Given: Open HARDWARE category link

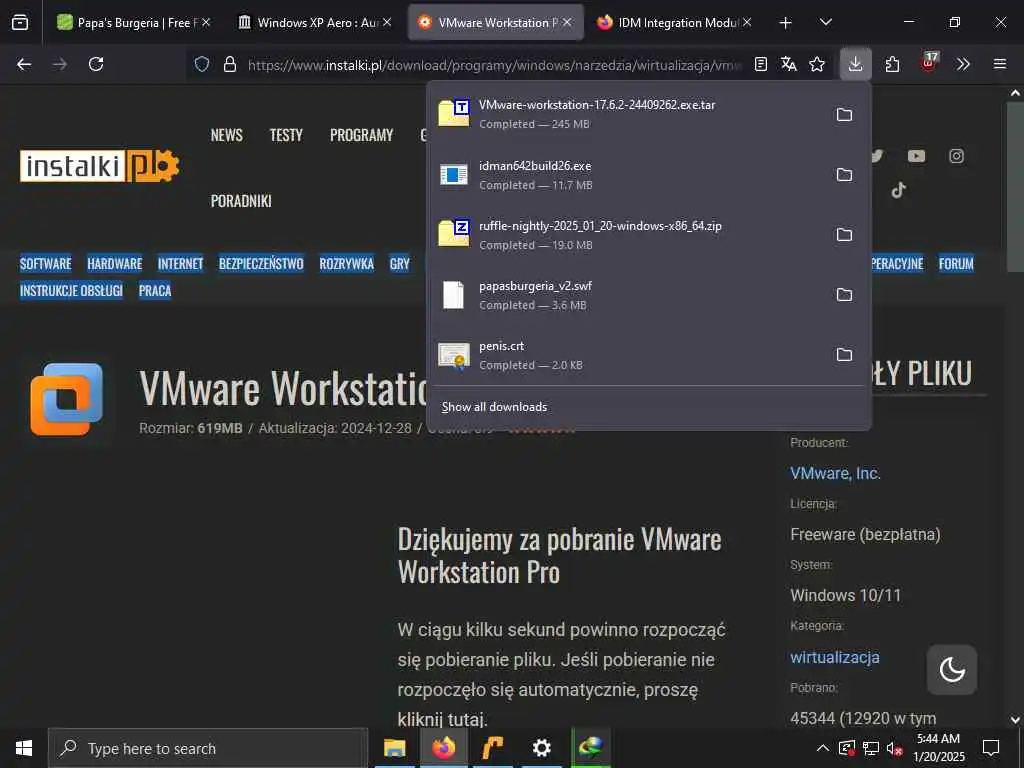Looking at the screenshot, I should coord(115,264).
